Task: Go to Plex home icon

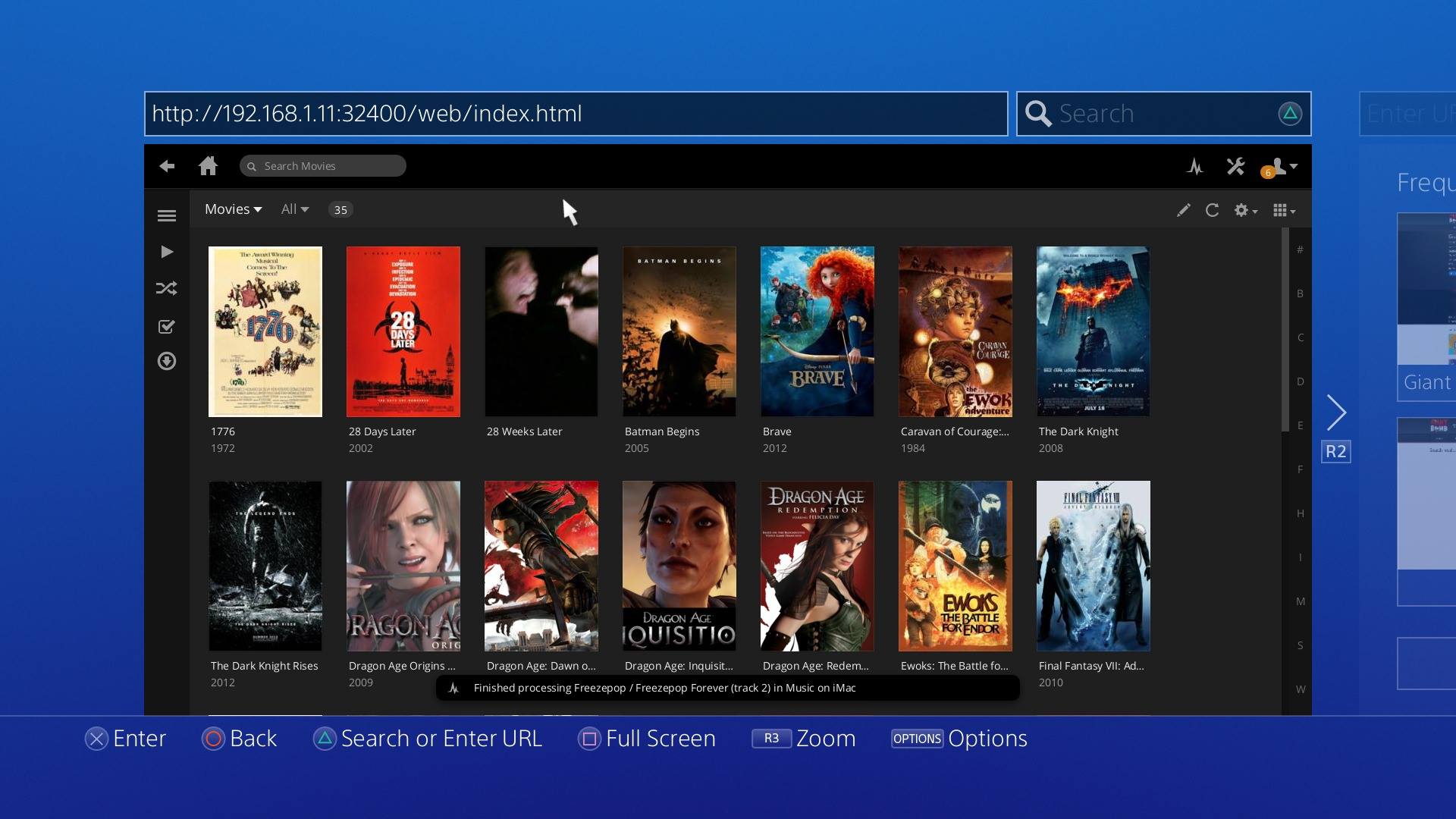Action: click(x=208, y=166)
